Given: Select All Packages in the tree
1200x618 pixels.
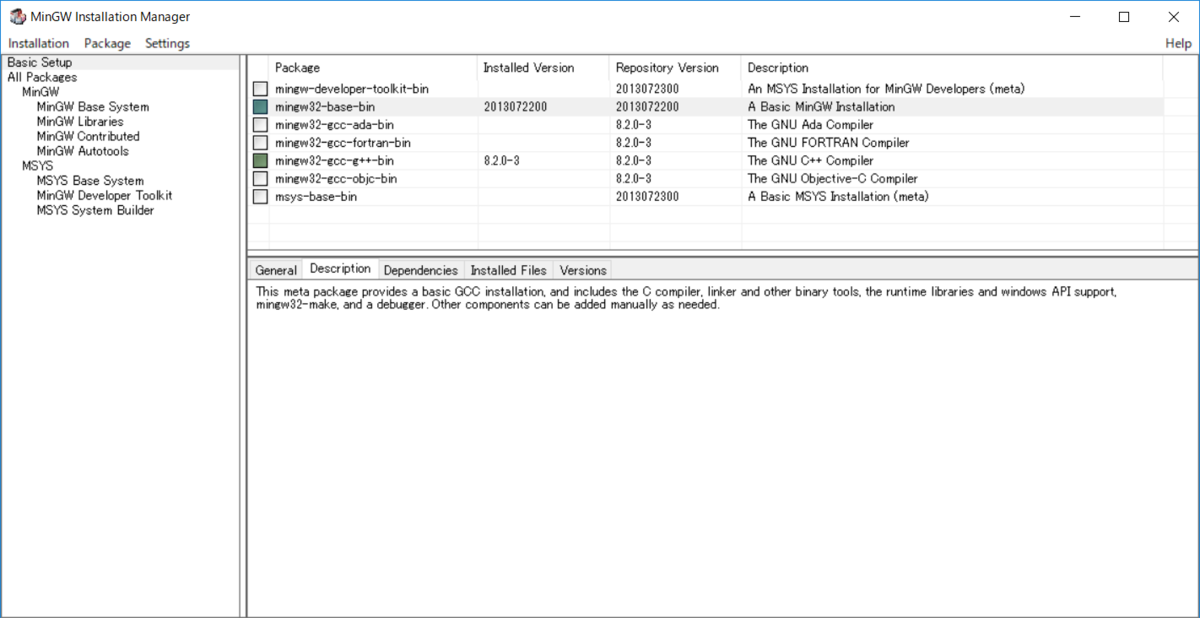Looking at the screenshot, I should pos(42,77).
